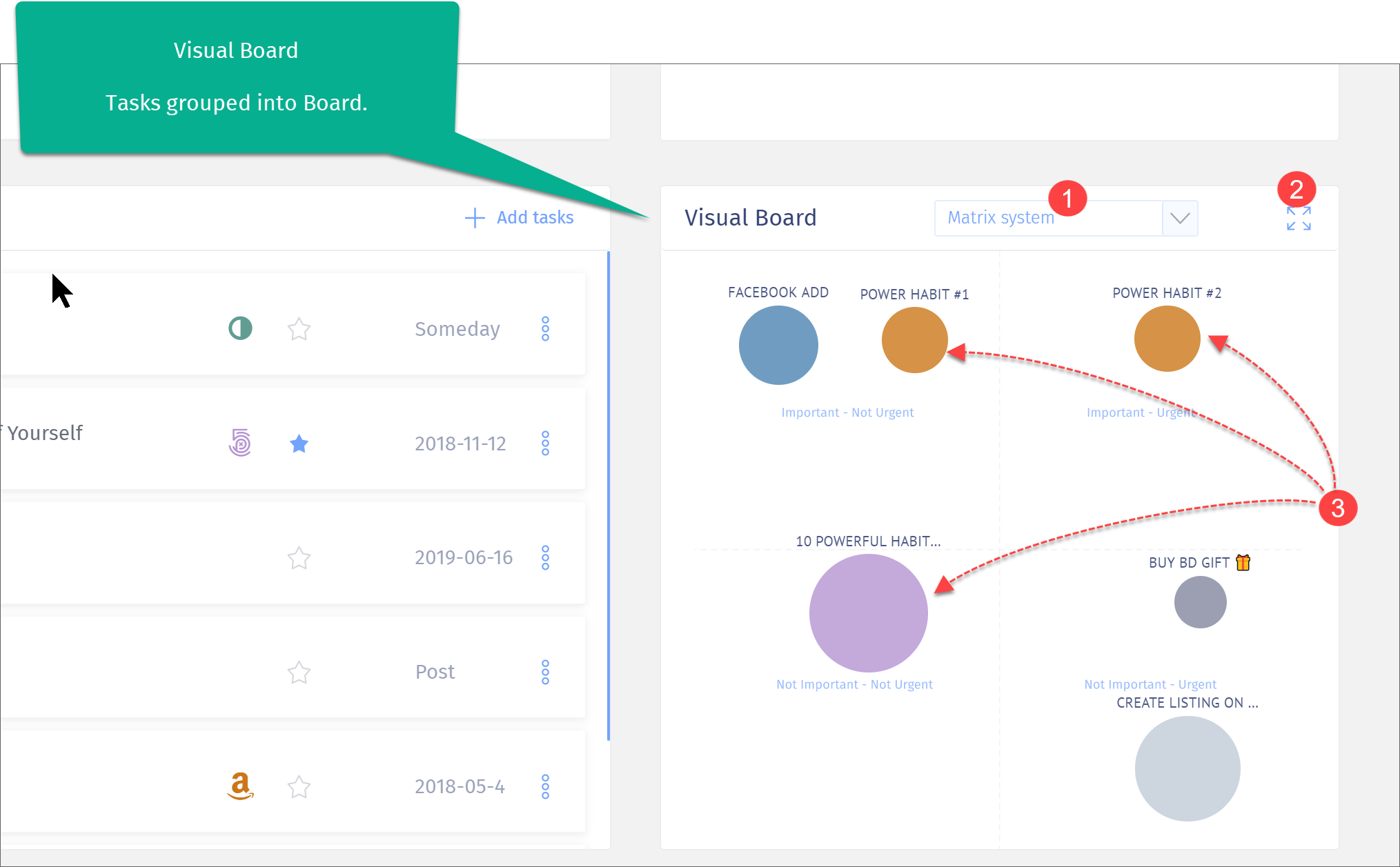Click the 2019-06-16 date text
The width and height of the screenshot is (1400, 867).
click(x=464, y=557)
